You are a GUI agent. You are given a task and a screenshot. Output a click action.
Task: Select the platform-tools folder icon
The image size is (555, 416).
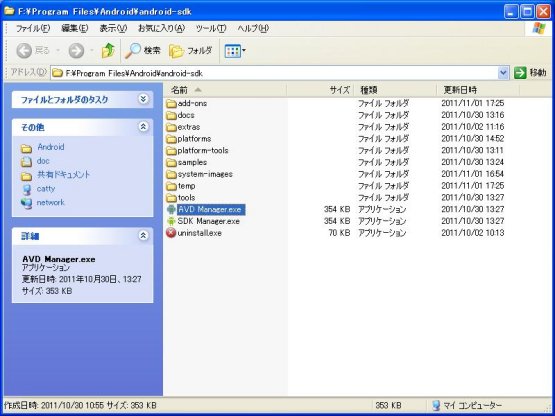[x=171, y=150]
